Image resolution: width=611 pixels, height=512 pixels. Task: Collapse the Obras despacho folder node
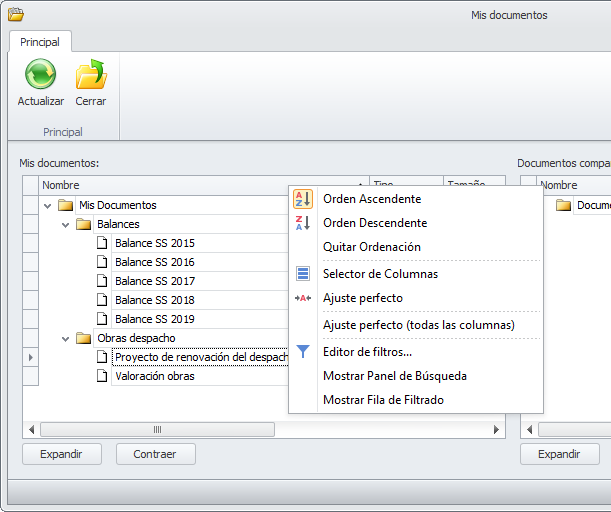point(65,339)
